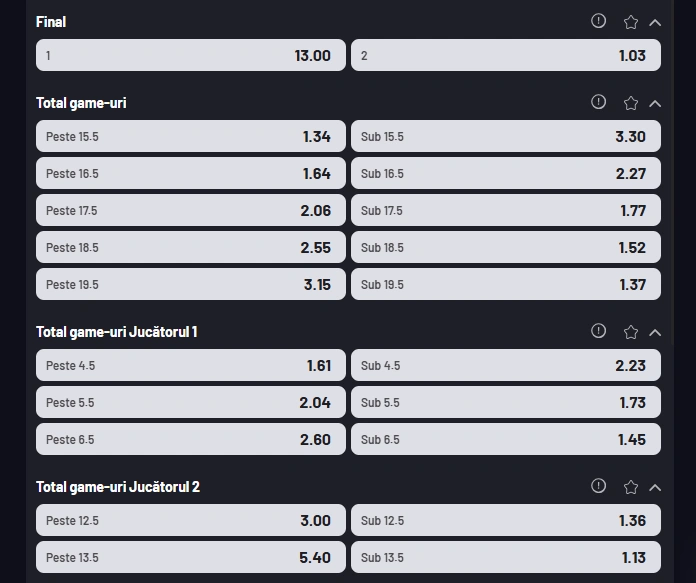Open info icon for Final market
Image resolution: width=696 pixels, height=583 pixels.
pyautogui.click(x=598, y=21)
